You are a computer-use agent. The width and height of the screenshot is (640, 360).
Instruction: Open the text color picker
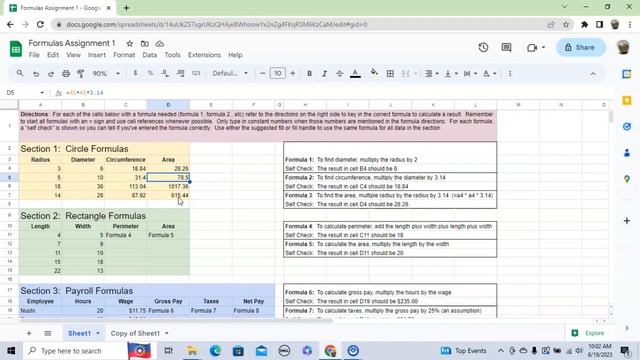point(355,73)
